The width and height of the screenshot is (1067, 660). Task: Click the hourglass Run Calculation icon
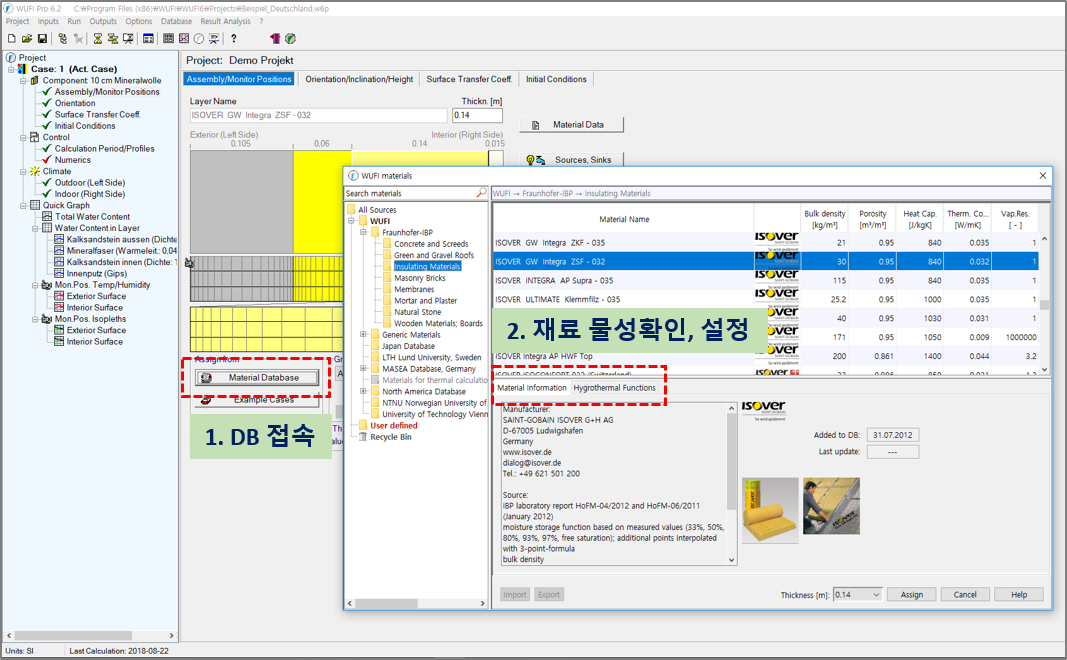point(97,39)
